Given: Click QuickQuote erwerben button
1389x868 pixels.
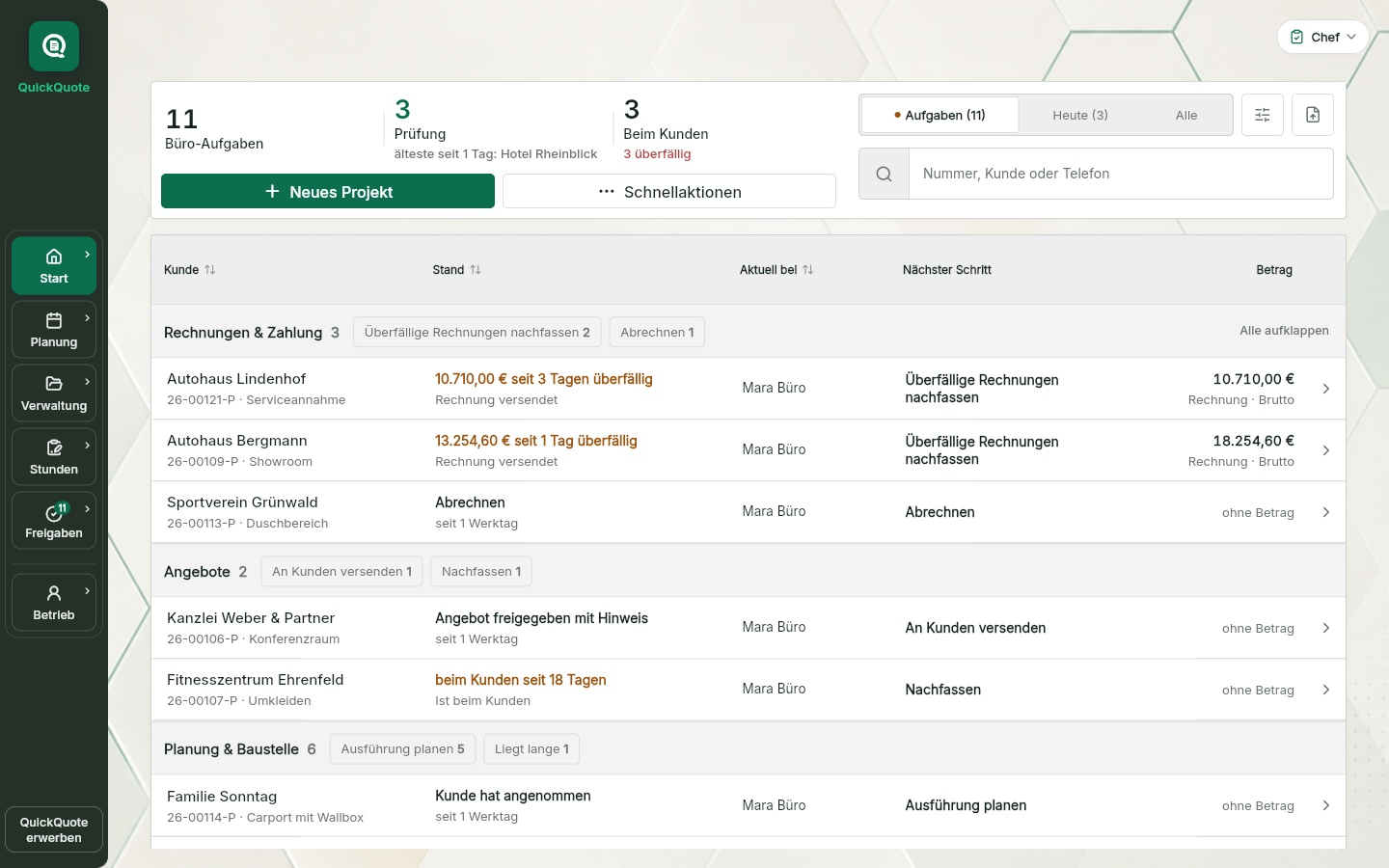Looking at the screenshot, I should click(54, 829).
